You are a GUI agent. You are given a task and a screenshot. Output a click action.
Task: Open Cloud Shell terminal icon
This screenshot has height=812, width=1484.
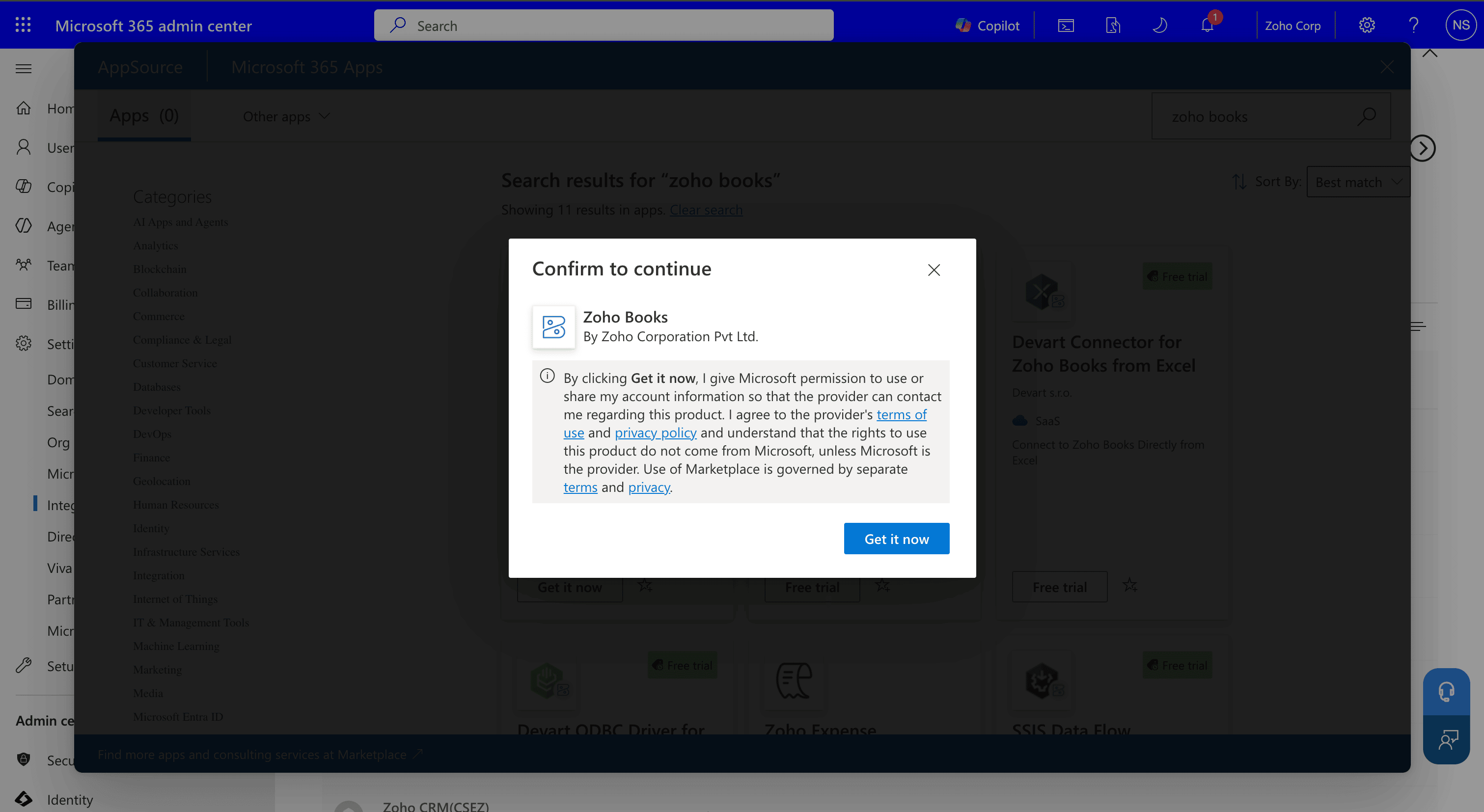(1066, 26)
